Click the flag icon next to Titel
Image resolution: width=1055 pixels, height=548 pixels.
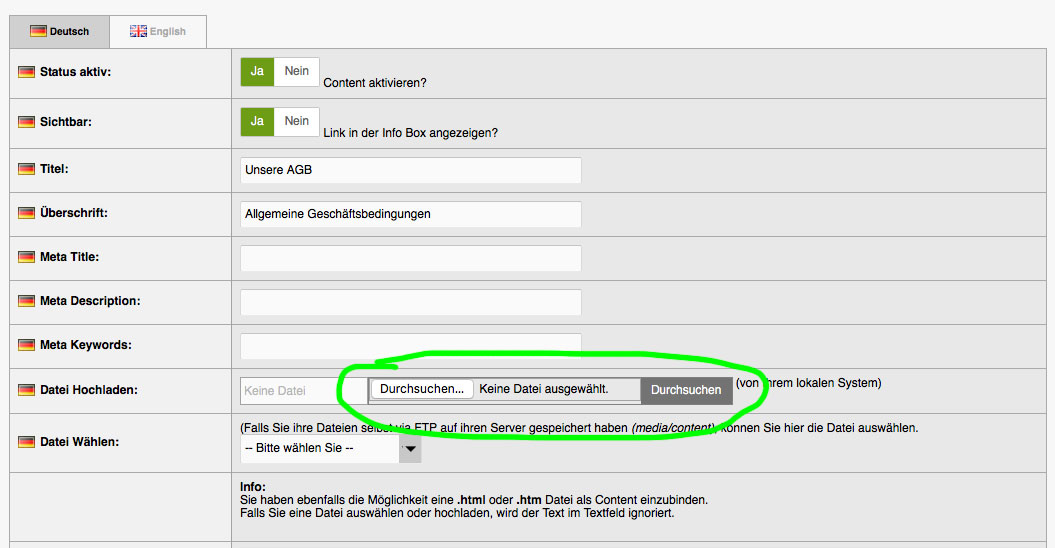[x=27, y=170]
